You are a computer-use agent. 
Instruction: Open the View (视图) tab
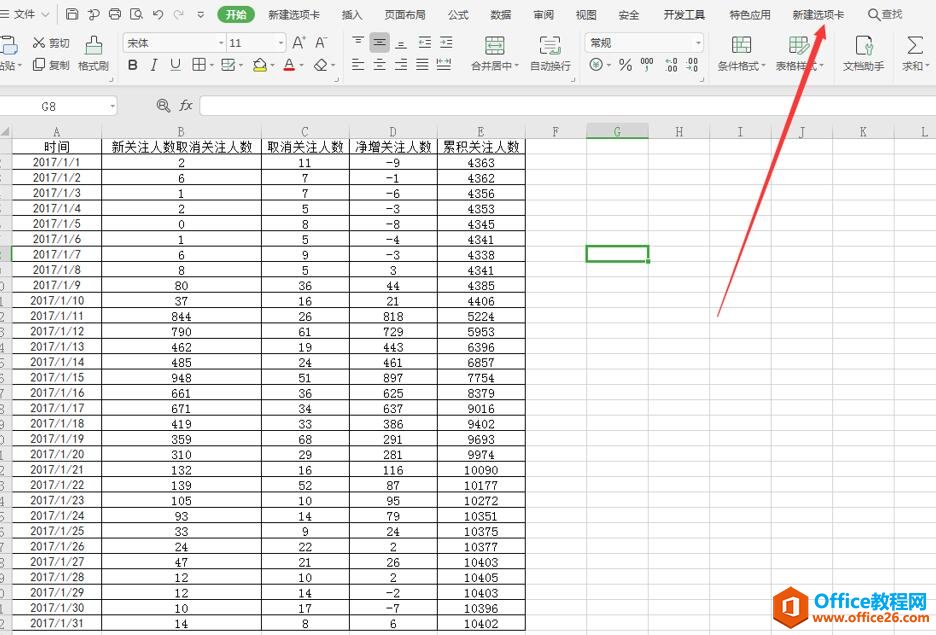[x=586, y=14]
